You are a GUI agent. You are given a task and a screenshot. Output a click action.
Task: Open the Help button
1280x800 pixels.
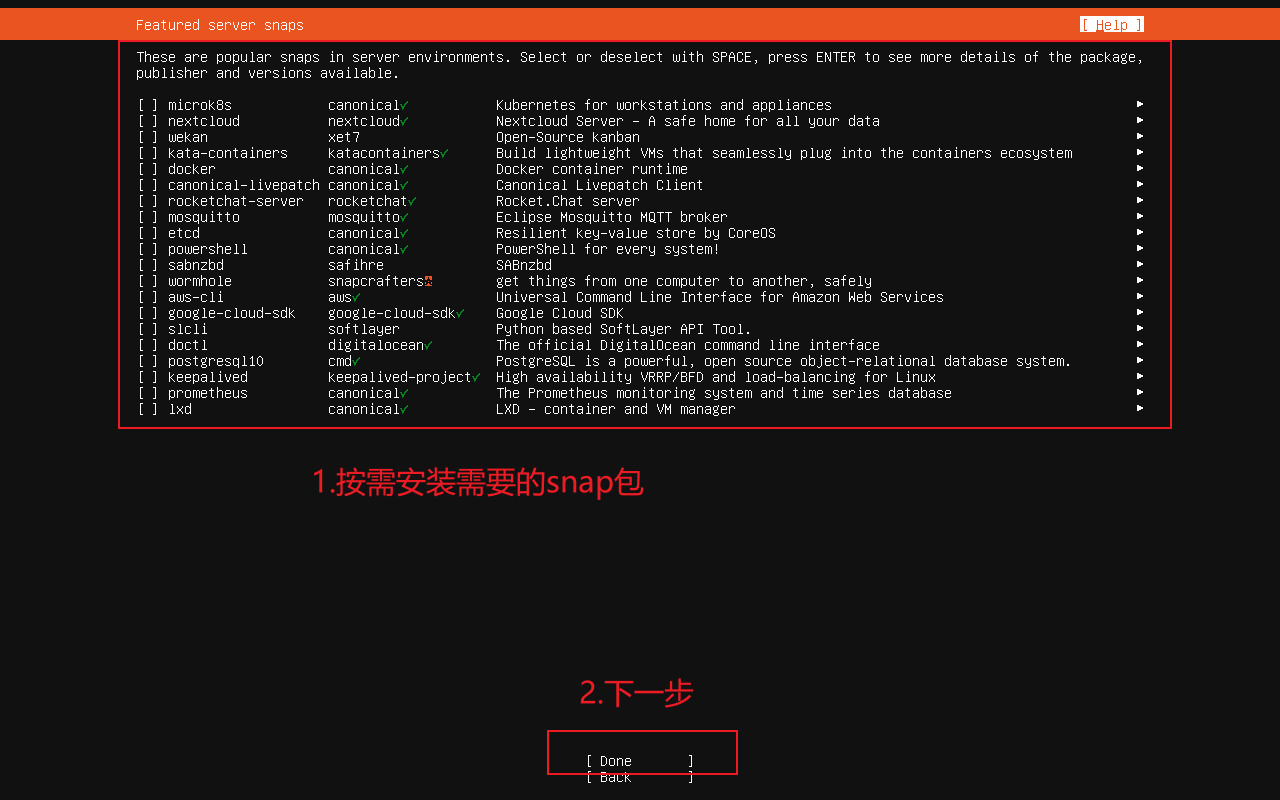click(1112, 25)
